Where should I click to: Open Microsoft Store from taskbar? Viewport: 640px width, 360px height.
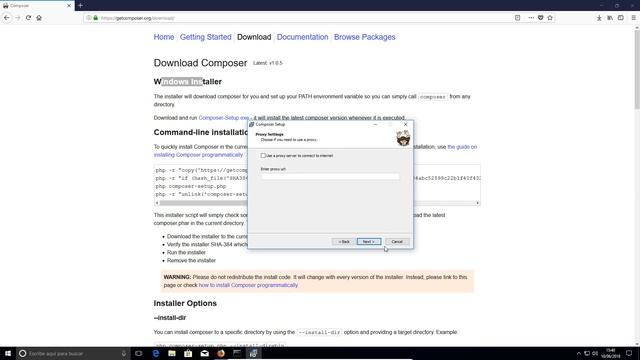point(188,353)
